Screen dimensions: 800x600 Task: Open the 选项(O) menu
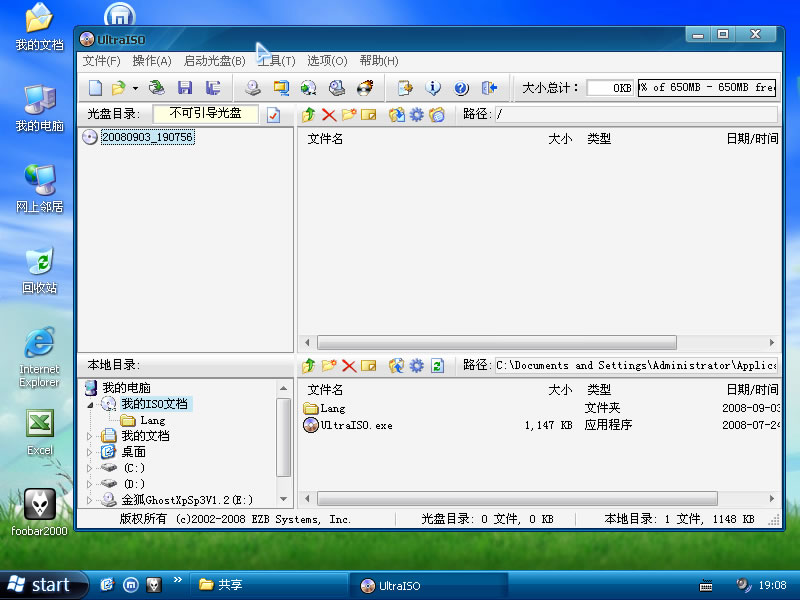coord(327,61)
